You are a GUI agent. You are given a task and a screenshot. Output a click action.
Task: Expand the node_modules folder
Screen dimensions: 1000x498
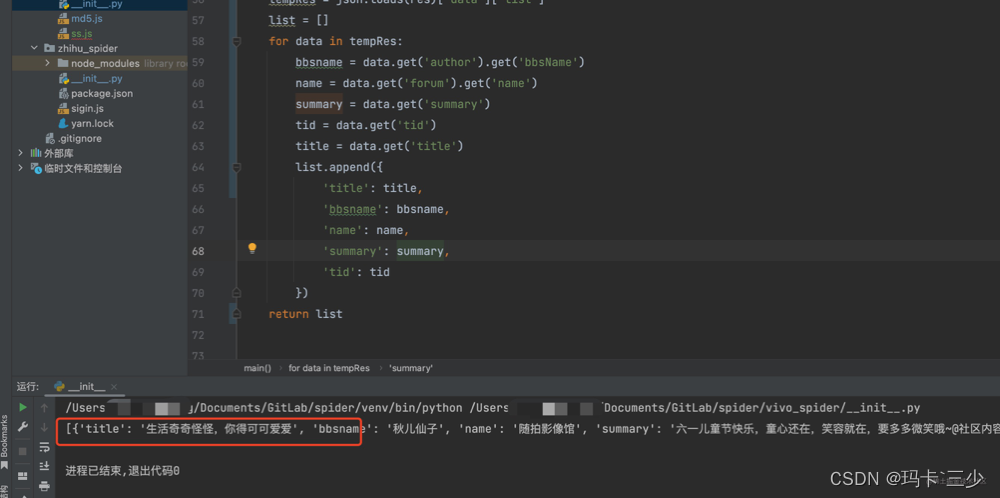(48, 63)
